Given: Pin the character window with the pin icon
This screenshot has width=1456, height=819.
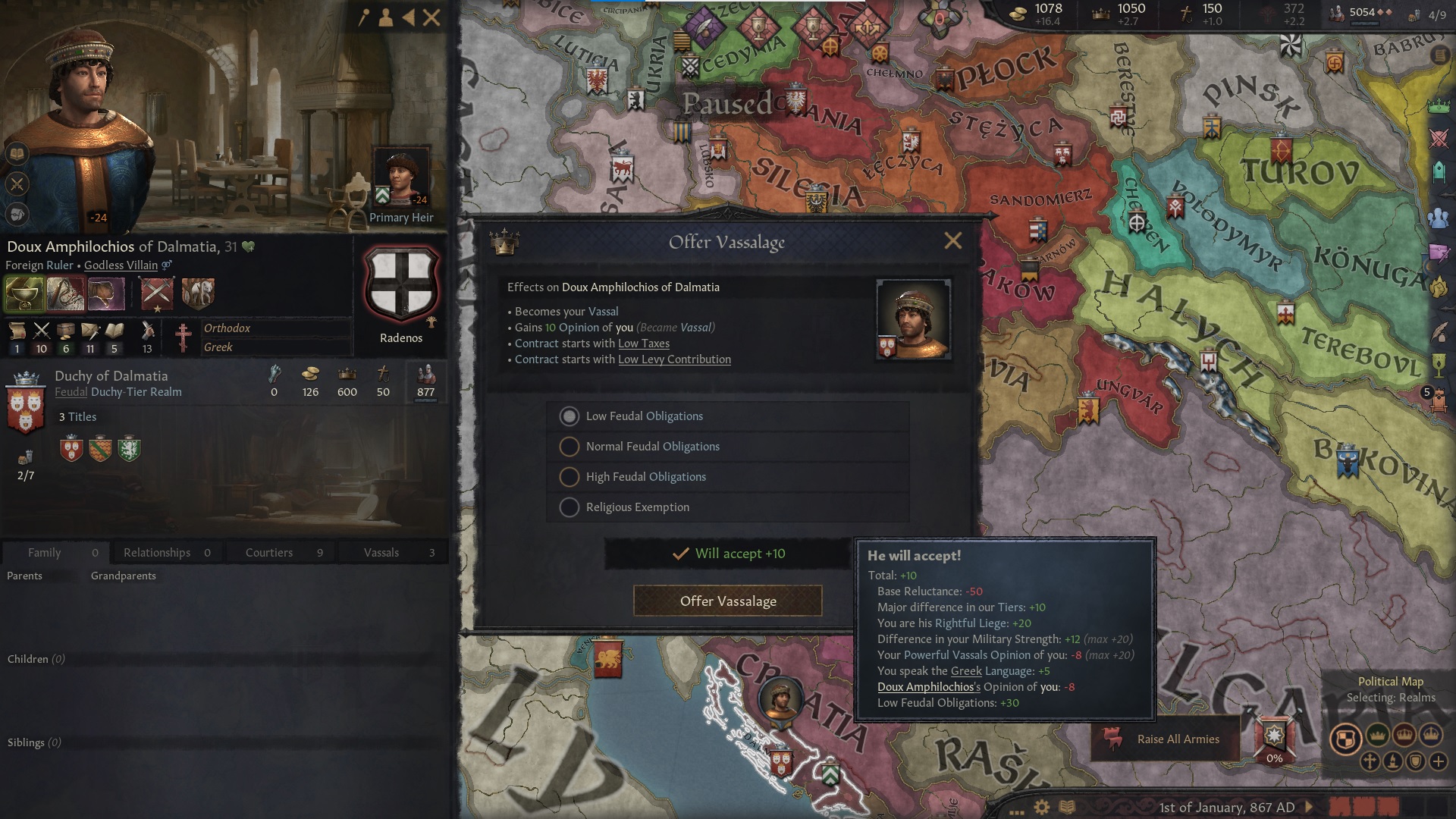Looking at the screenshot, I should tap(364, 17).
